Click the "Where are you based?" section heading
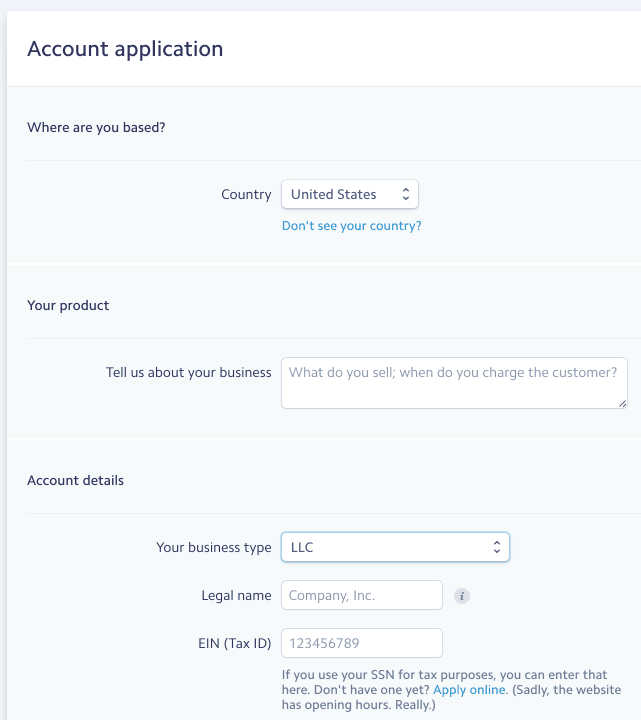The image size is (641, 720). (96, 128)
